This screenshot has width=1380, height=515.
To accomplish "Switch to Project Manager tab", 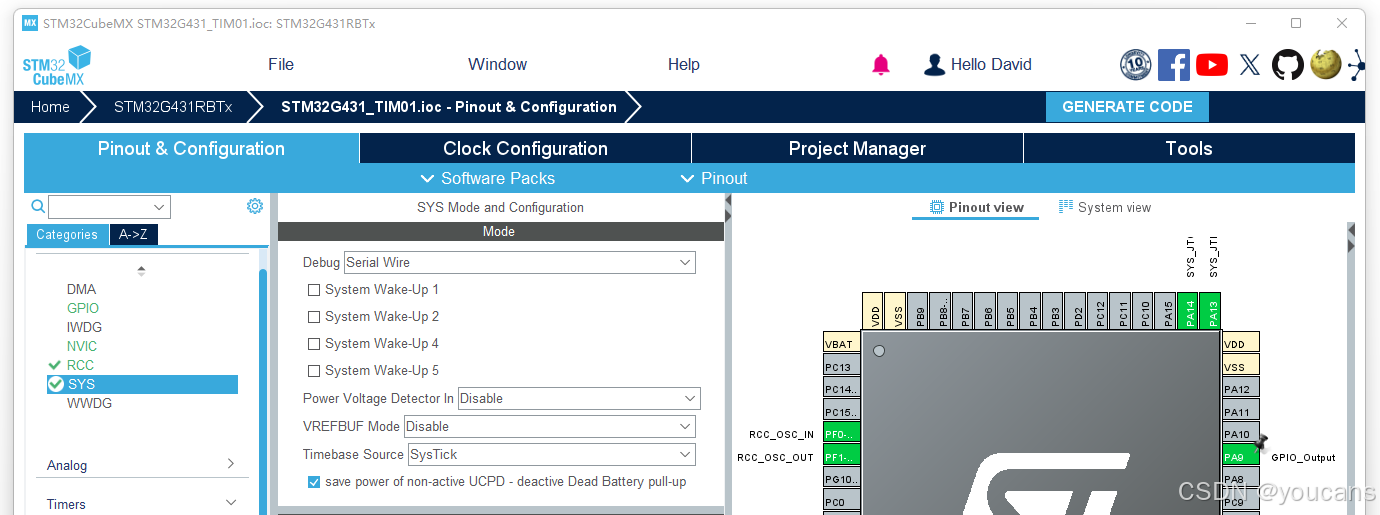I will 857,148.
